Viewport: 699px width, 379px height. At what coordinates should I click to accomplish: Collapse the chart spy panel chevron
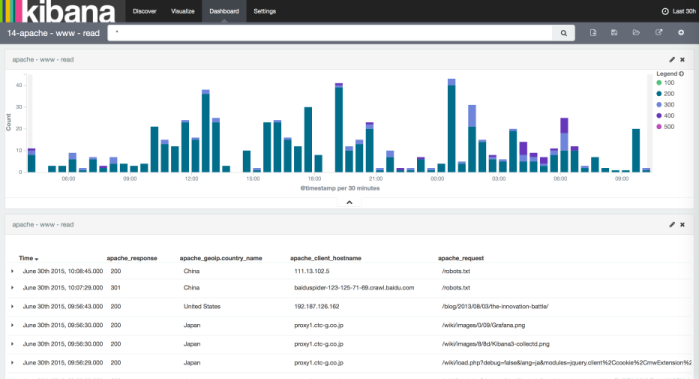(x=350, y=202)
